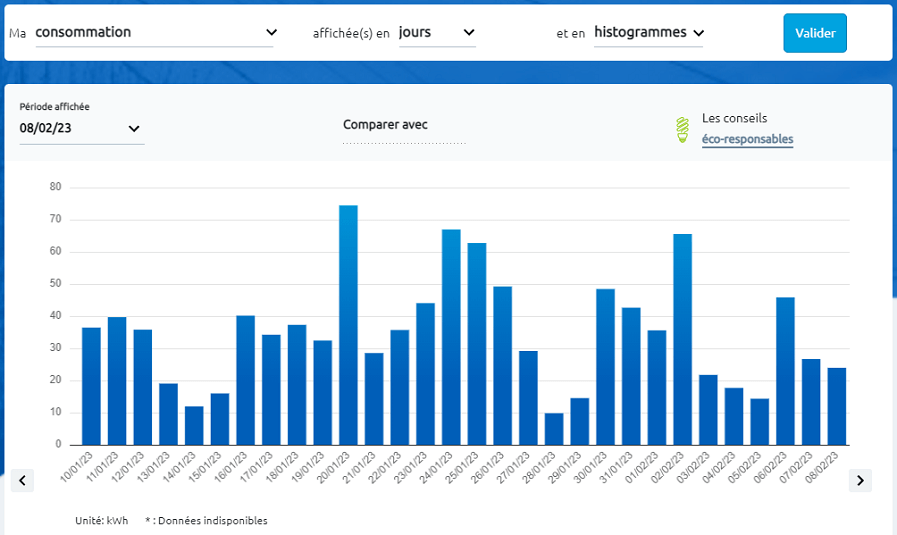This screenshot has width=897, height=535.
Task: Click the 'Données indisponibles' legend text
Action: point(212,521)
